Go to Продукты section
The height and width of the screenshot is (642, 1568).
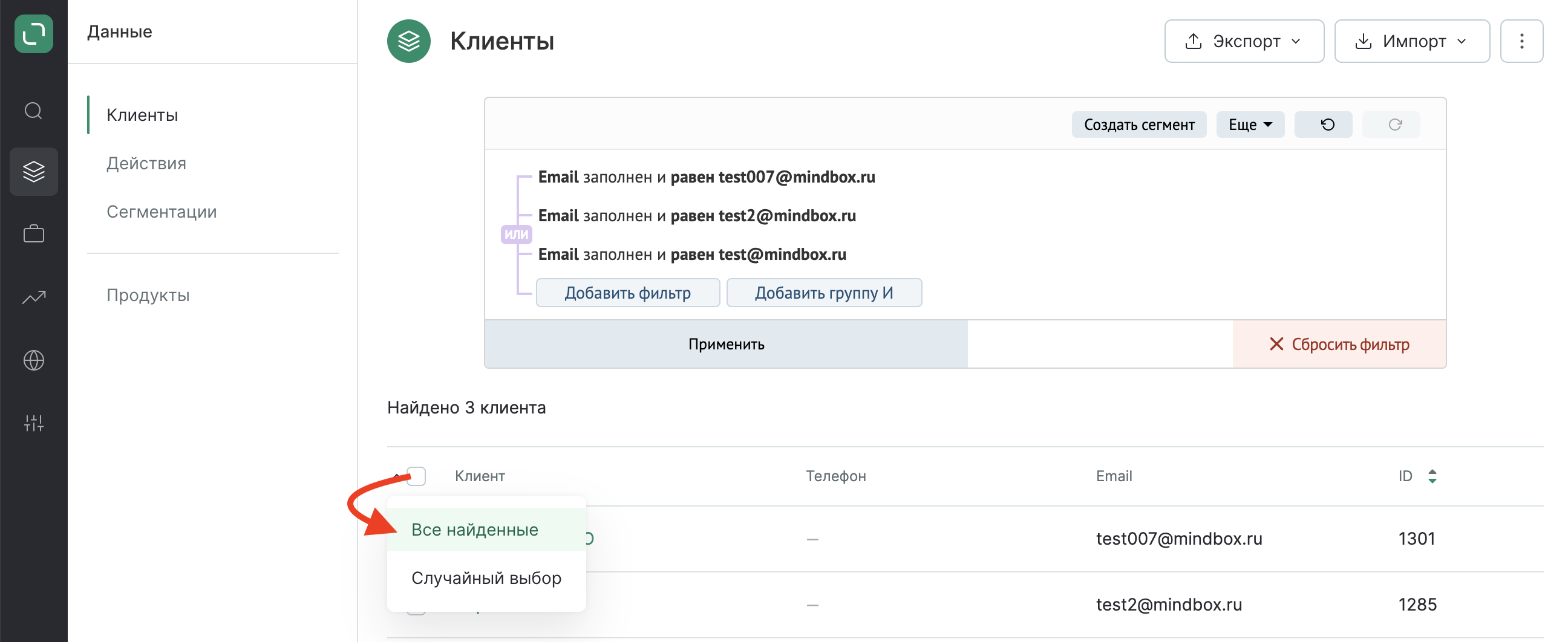148,295
